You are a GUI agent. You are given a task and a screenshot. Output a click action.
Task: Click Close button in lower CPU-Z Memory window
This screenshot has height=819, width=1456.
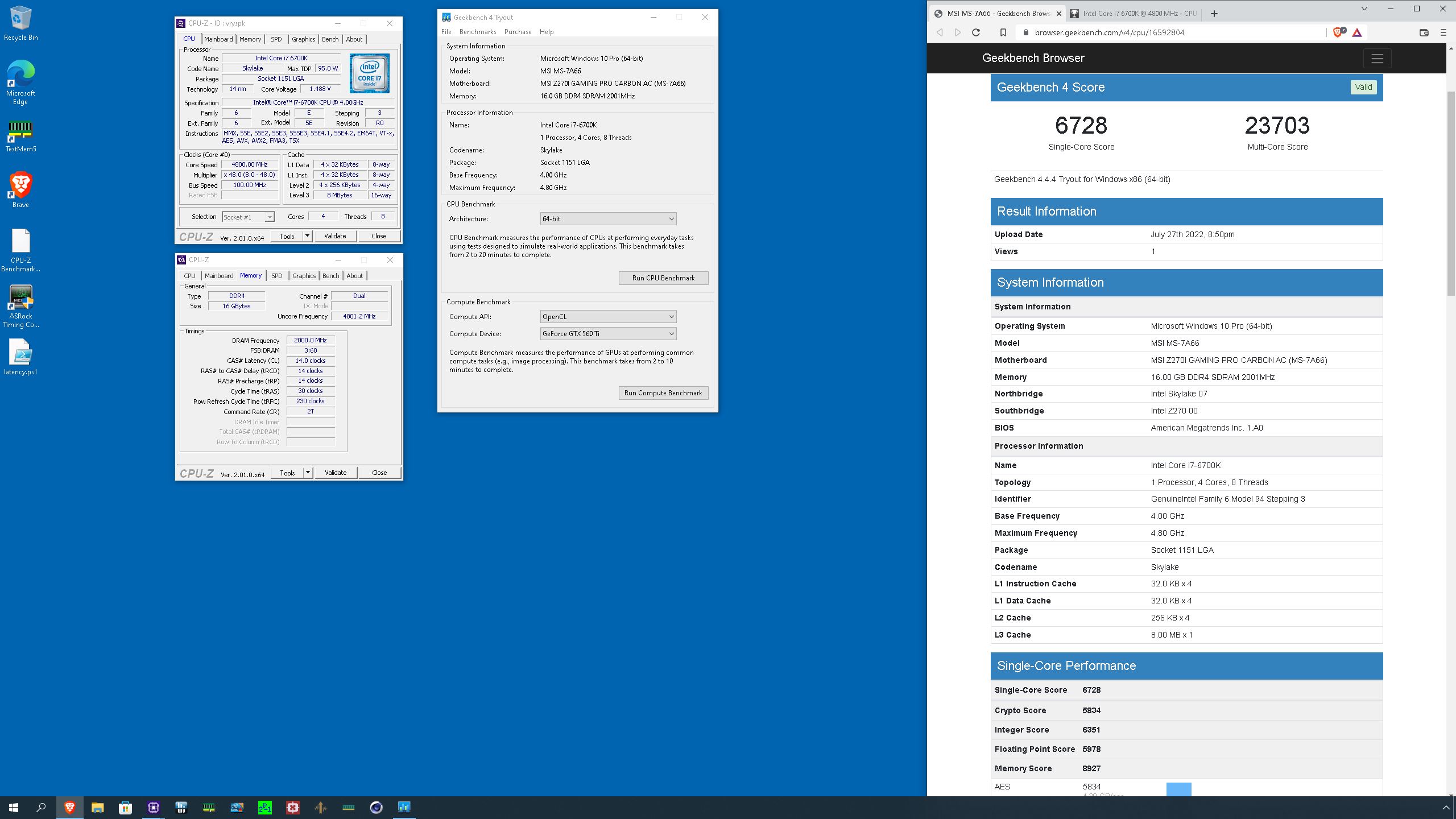(379, 472)
